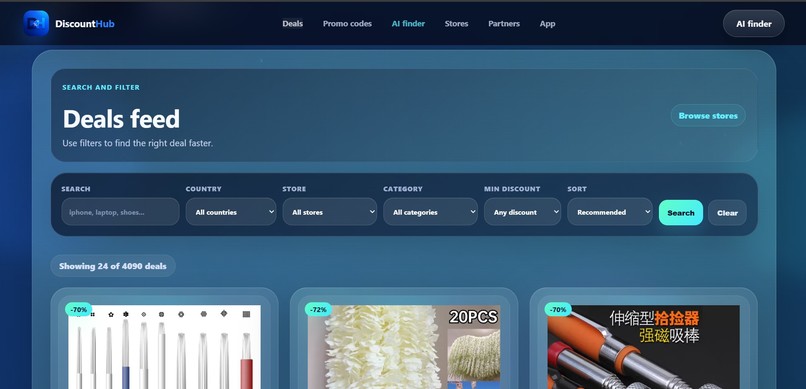Open the DiscountHub home link text
The height and width of the screenshot is (389, 806).
coord(85,24)
